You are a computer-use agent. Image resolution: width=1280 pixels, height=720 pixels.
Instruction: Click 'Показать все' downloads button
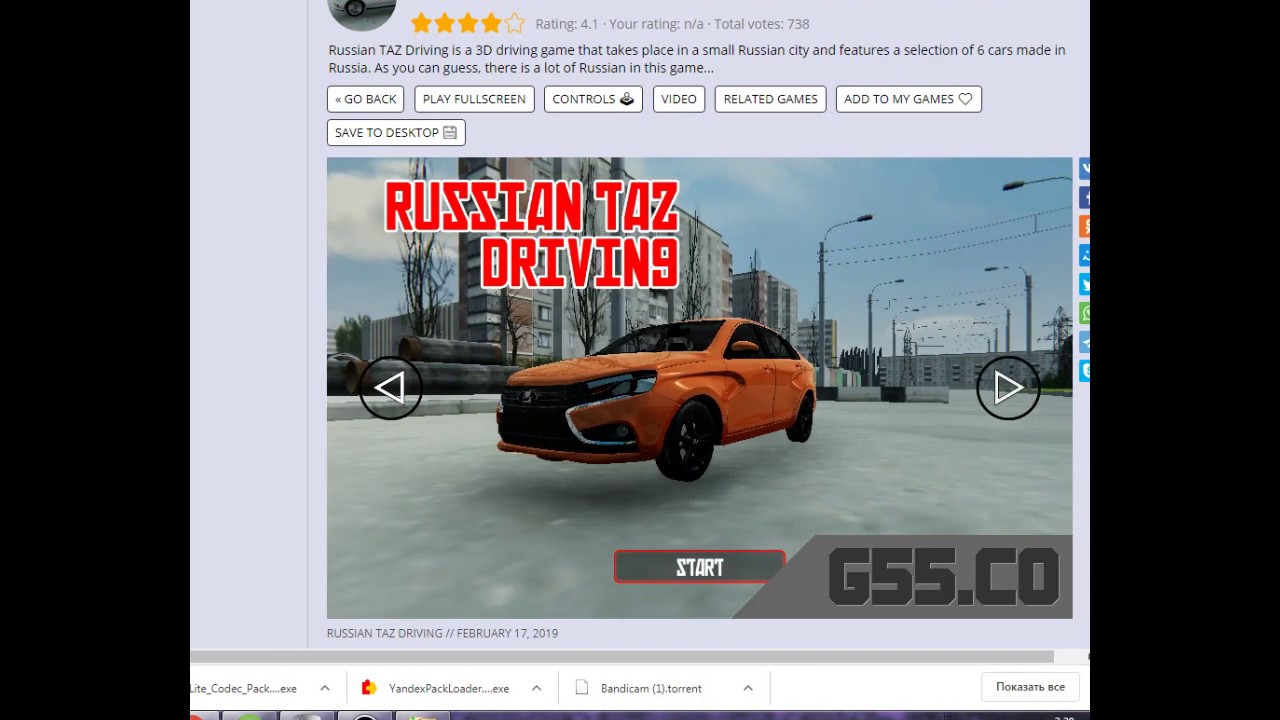tap(1030, 687)
